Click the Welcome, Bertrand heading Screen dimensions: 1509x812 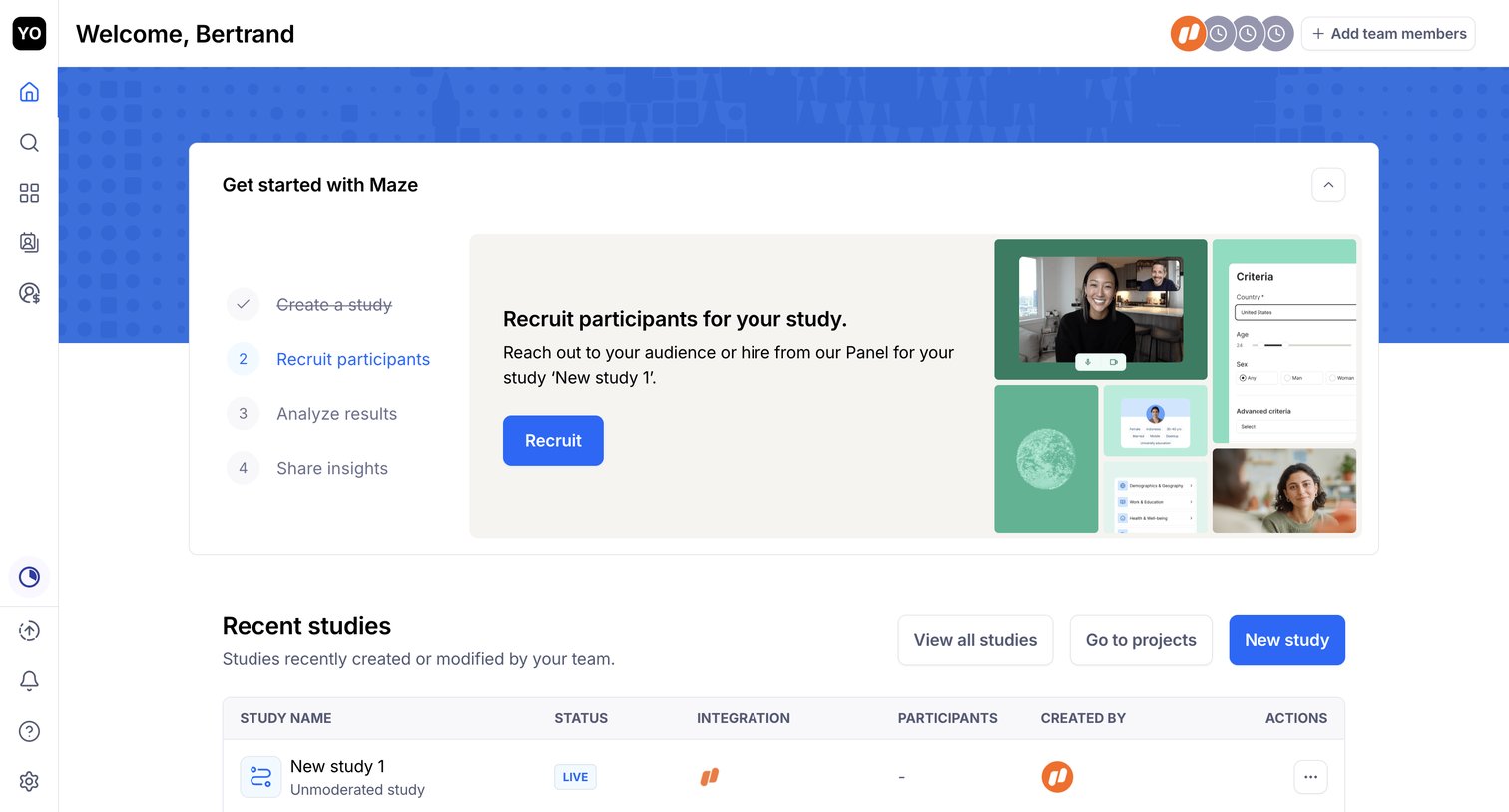186,34
